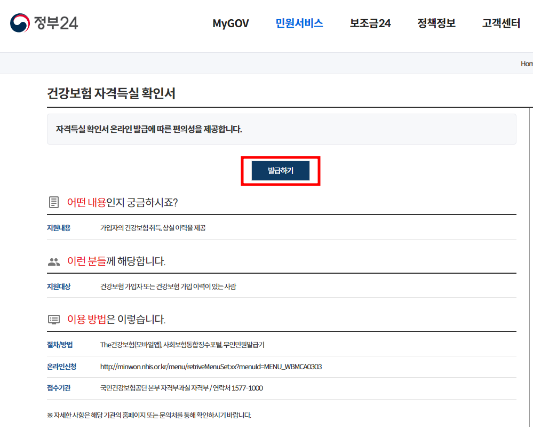Screen dimensions: 533x427
Task: Click the people icon beside 이런 분들께 해당합니다
Action: [x=54, y=261]
